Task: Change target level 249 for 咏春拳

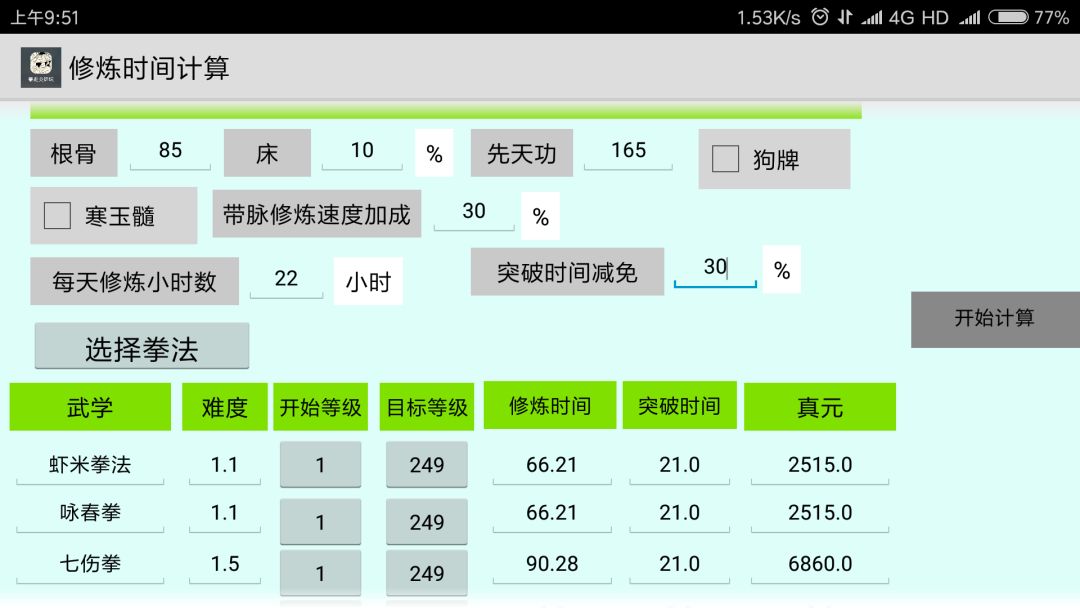Action: (x=426, y=522)
